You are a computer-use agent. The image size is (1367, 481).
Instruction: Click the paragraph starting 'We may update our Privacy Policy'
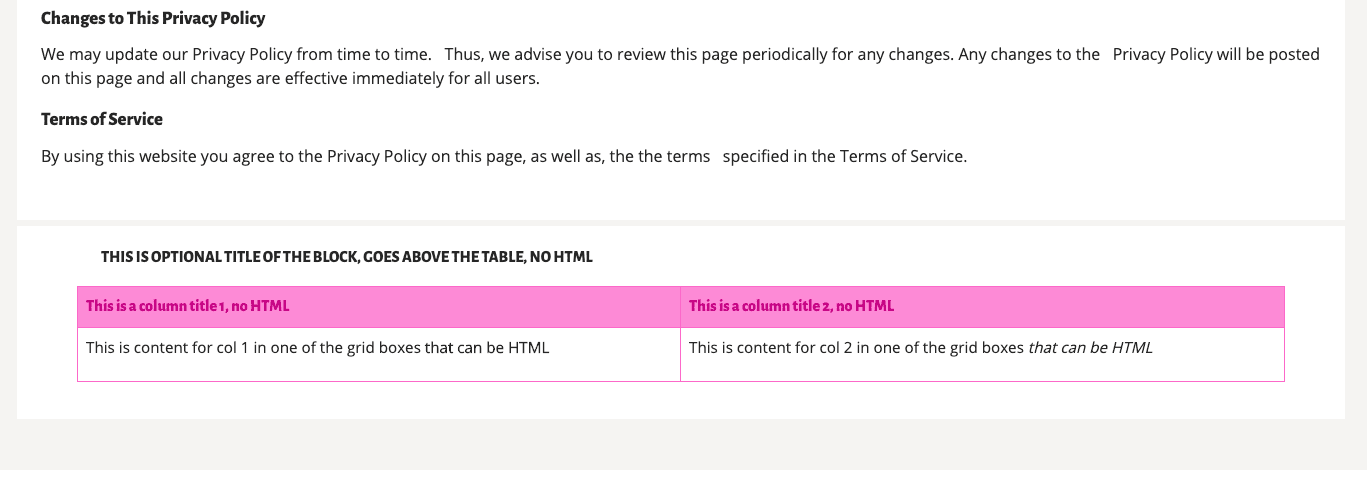[x=680, y=66]
